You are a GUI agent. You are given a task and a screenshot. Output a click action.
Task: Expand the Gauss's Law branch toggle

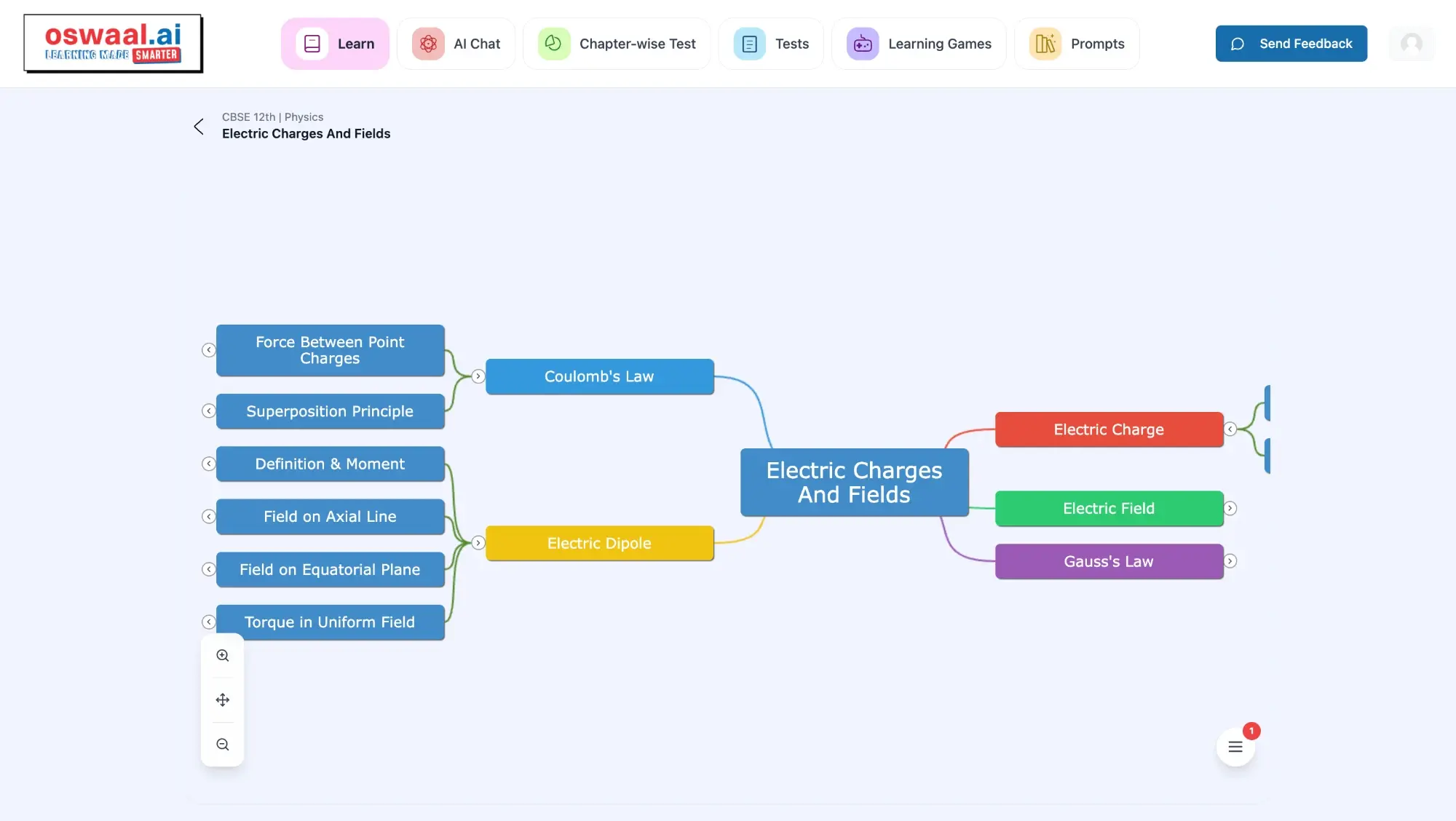1230,561
